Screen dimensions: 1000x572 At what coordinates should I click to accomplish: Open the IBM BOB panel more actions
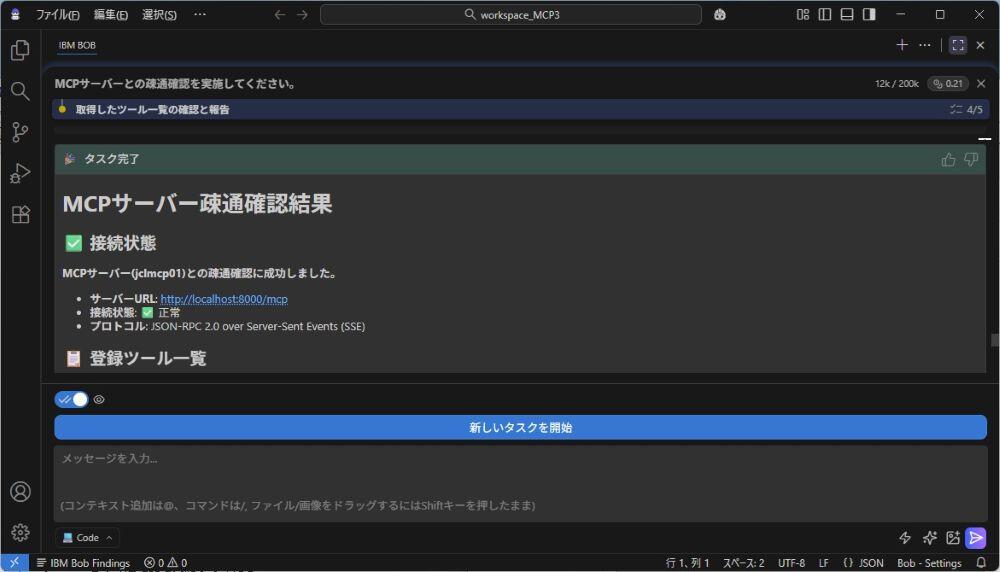click(925, 45)
